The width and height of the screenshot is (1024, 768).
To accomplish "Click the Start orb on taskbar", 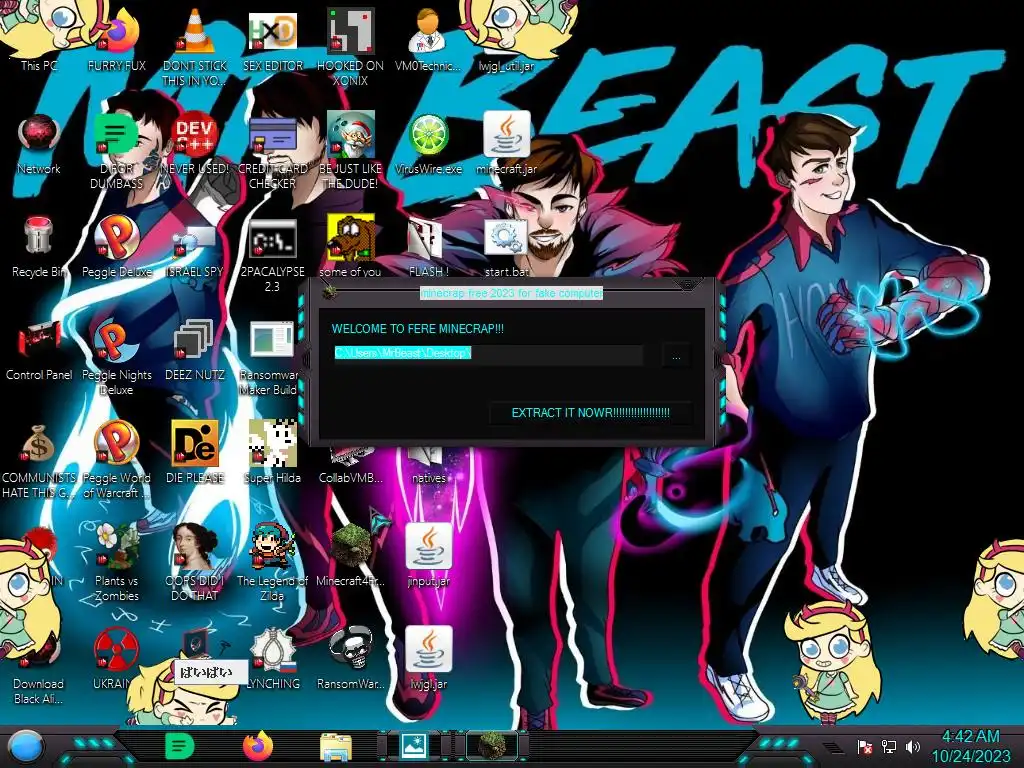I will click(27, 746).
